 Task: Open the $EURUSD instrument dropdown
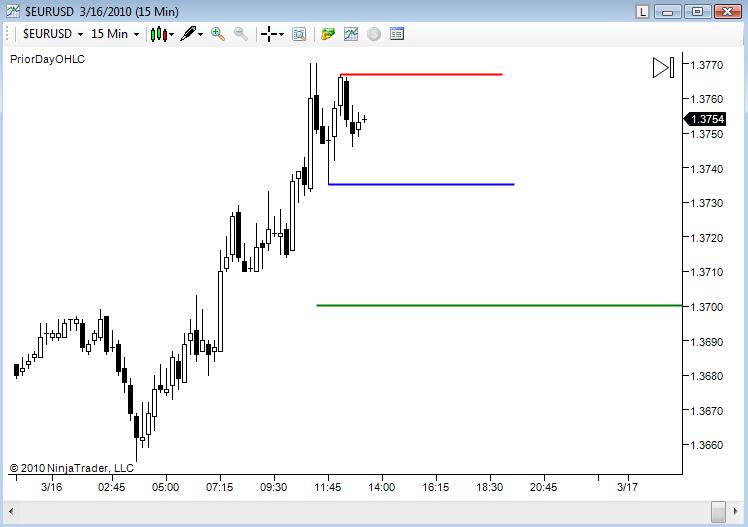click(53, 34)
